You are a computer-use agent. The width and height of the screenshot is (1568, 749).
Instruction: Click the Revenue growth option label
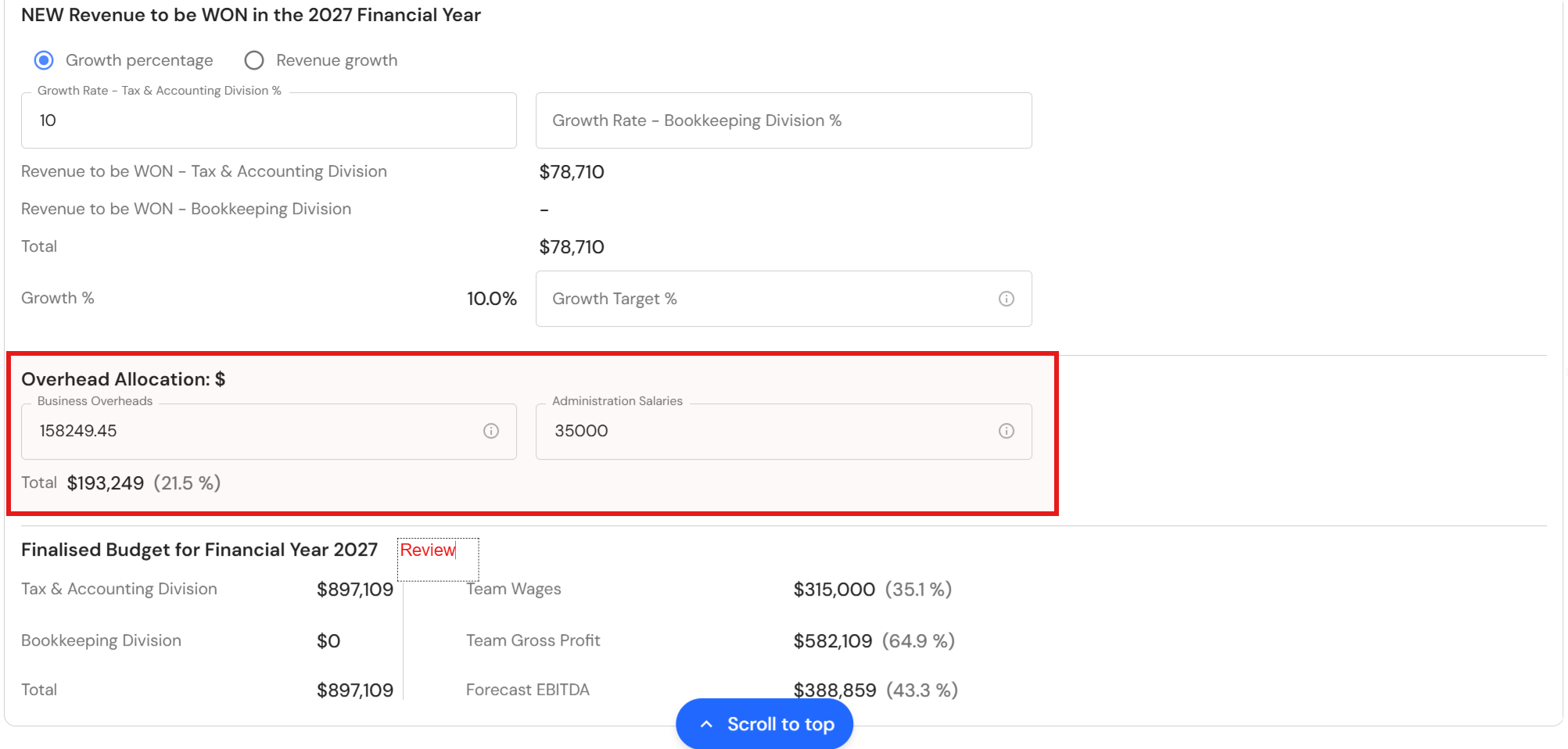[x=336, y=60]
